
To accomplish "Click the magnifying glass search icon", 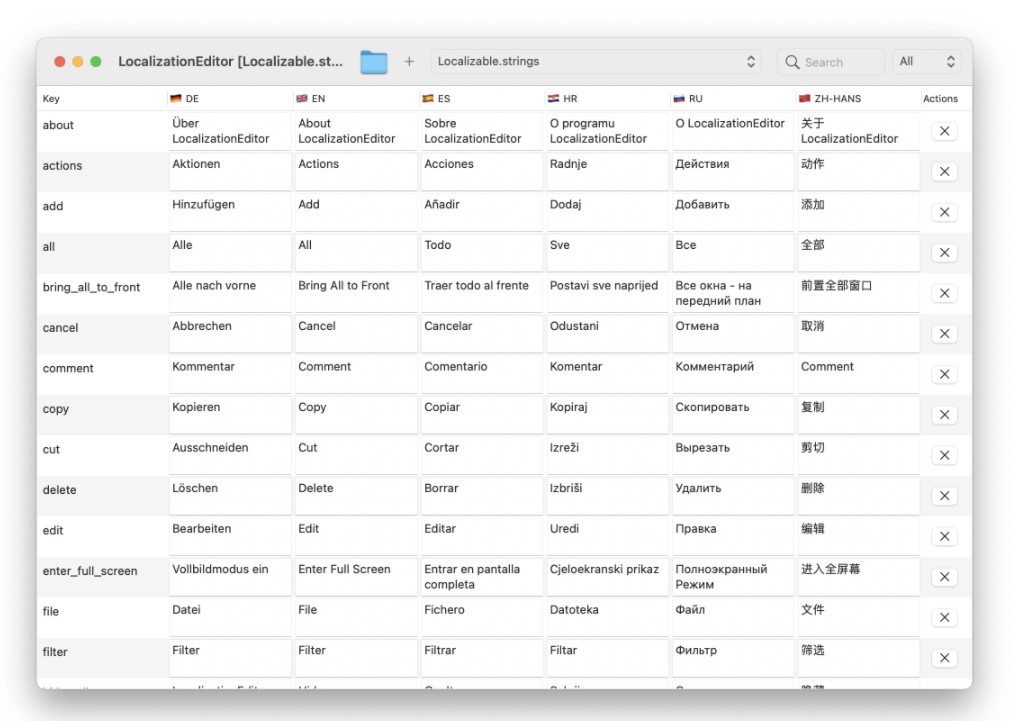I will pos(791,62).
